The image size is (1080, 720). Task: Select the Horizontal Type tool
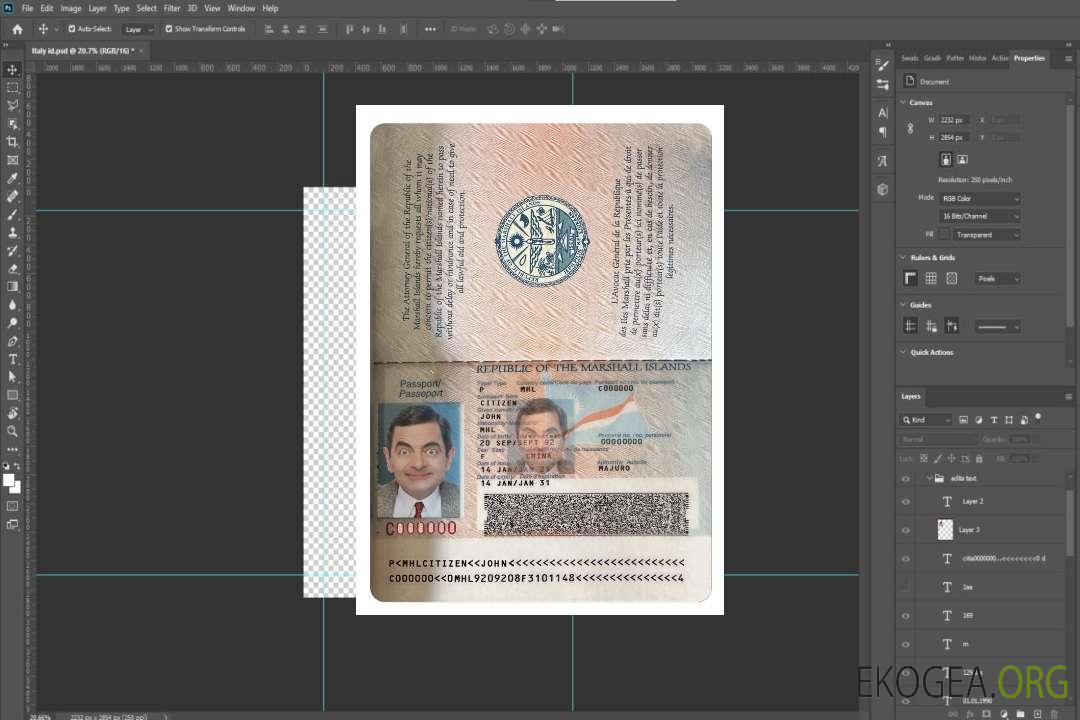coord(12,359)
